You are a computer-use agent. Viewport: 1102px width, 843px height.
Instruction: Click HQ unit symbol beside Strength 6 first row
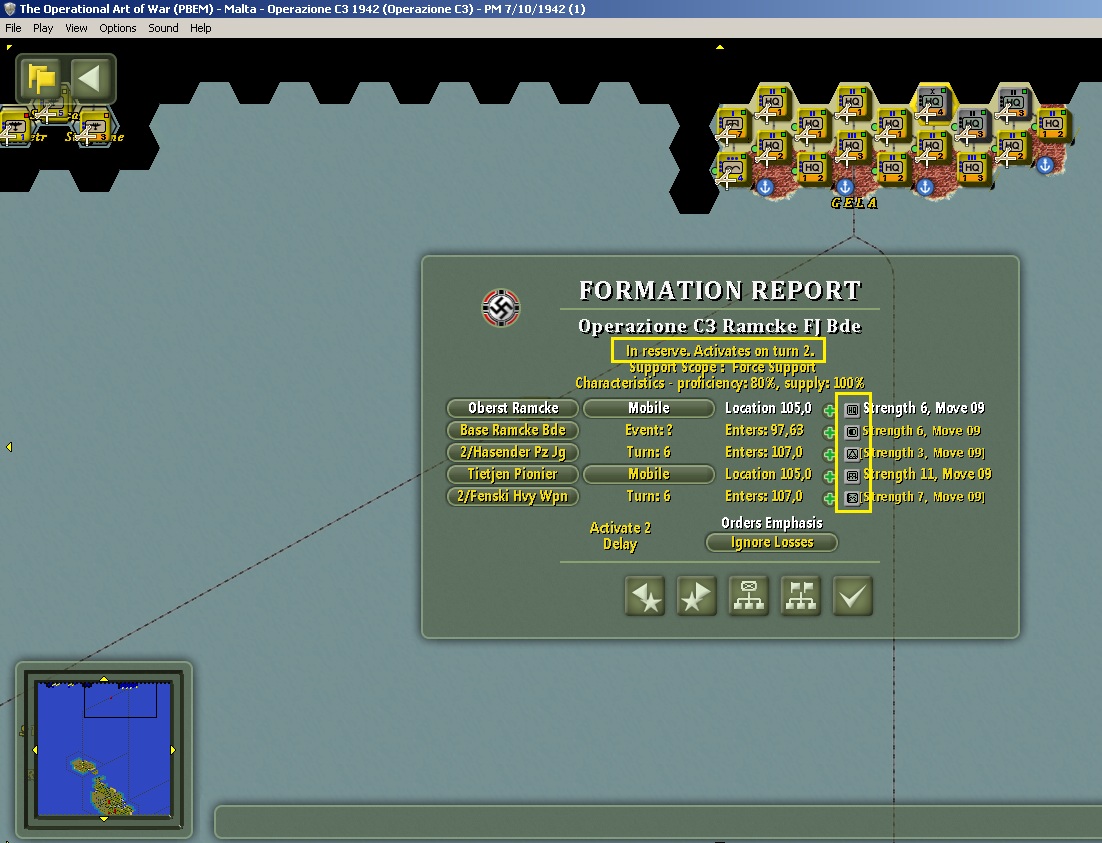tap(852, 410)
